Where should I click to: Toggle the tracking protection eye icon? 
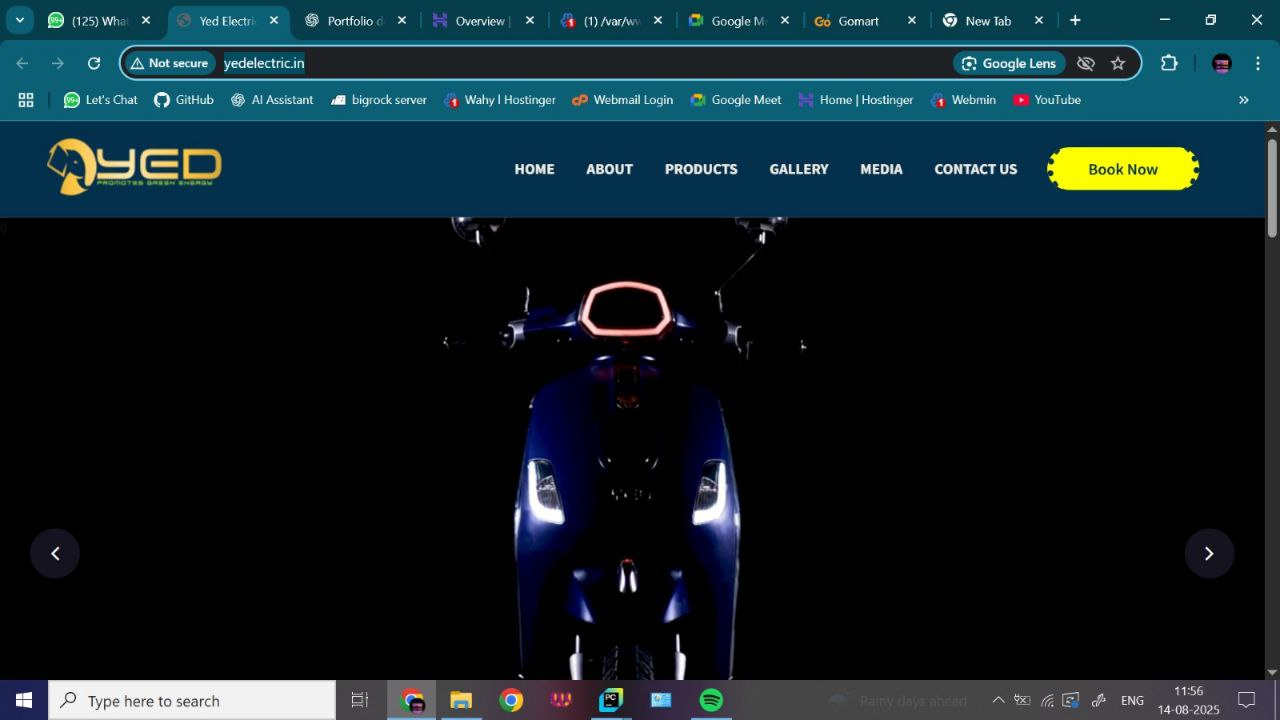click(x=1086, y=63)
